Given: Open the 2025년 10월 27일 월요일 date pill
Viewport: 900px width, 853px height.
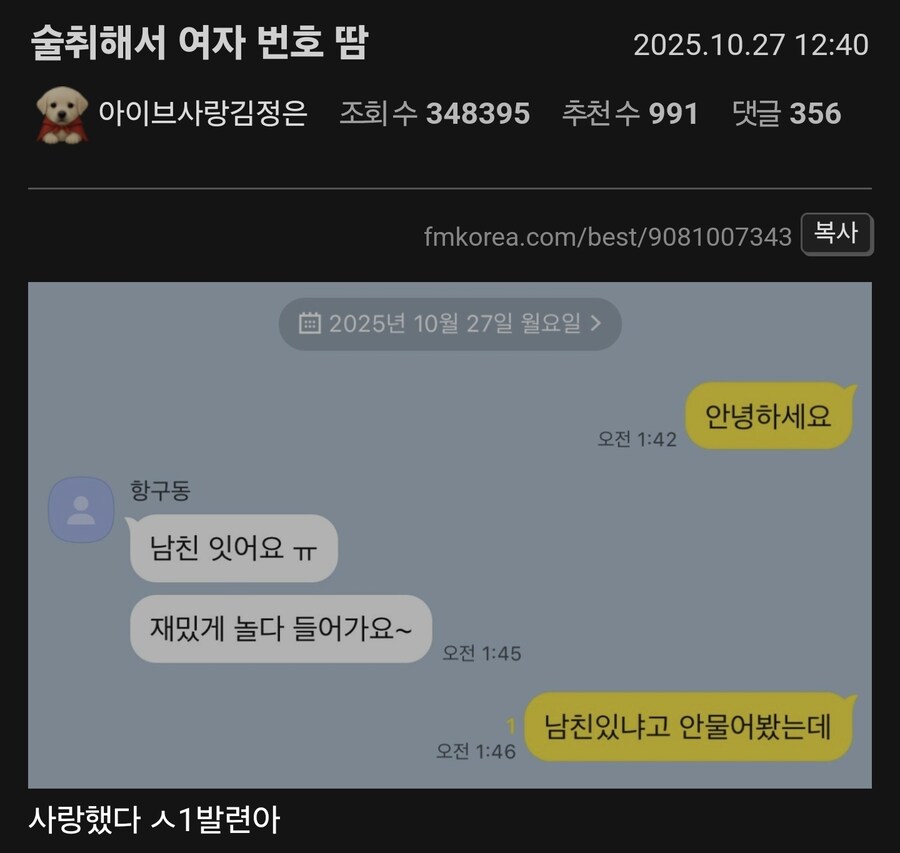Looking at the screenshot, I should click(x=450, y=324).
